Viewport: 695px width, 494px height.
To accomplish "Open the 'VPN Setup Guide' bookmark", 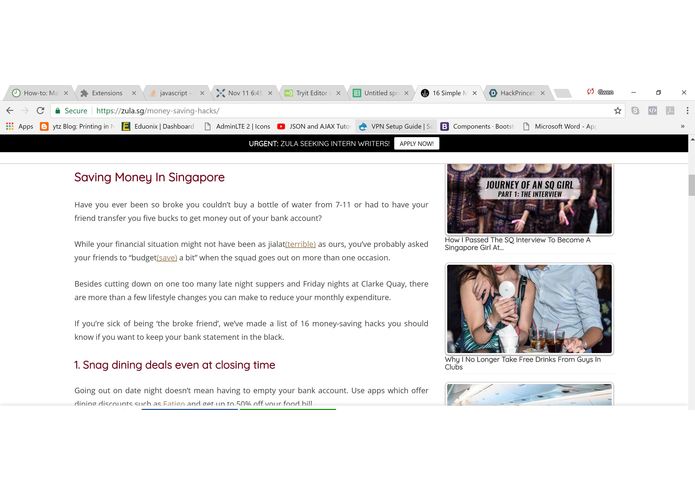I will pos(395,126).
